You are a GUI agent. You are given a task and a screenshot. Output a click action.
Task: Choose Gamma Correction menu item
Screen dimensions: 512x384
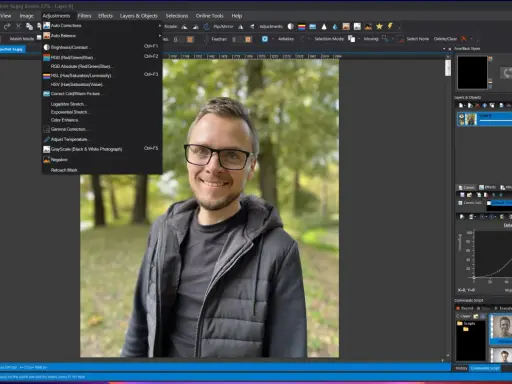pyautogui.click(x=102, y=129)
